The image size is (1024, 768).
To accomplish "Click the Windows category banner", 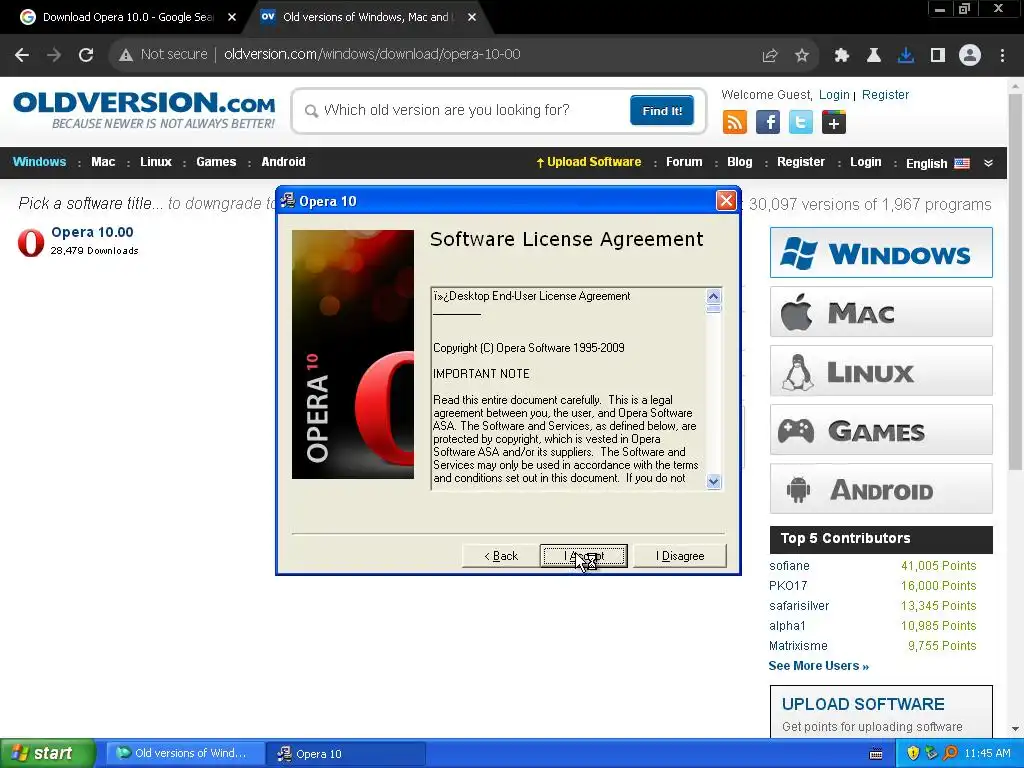I will pyautogui.click(x=881, y=253).
